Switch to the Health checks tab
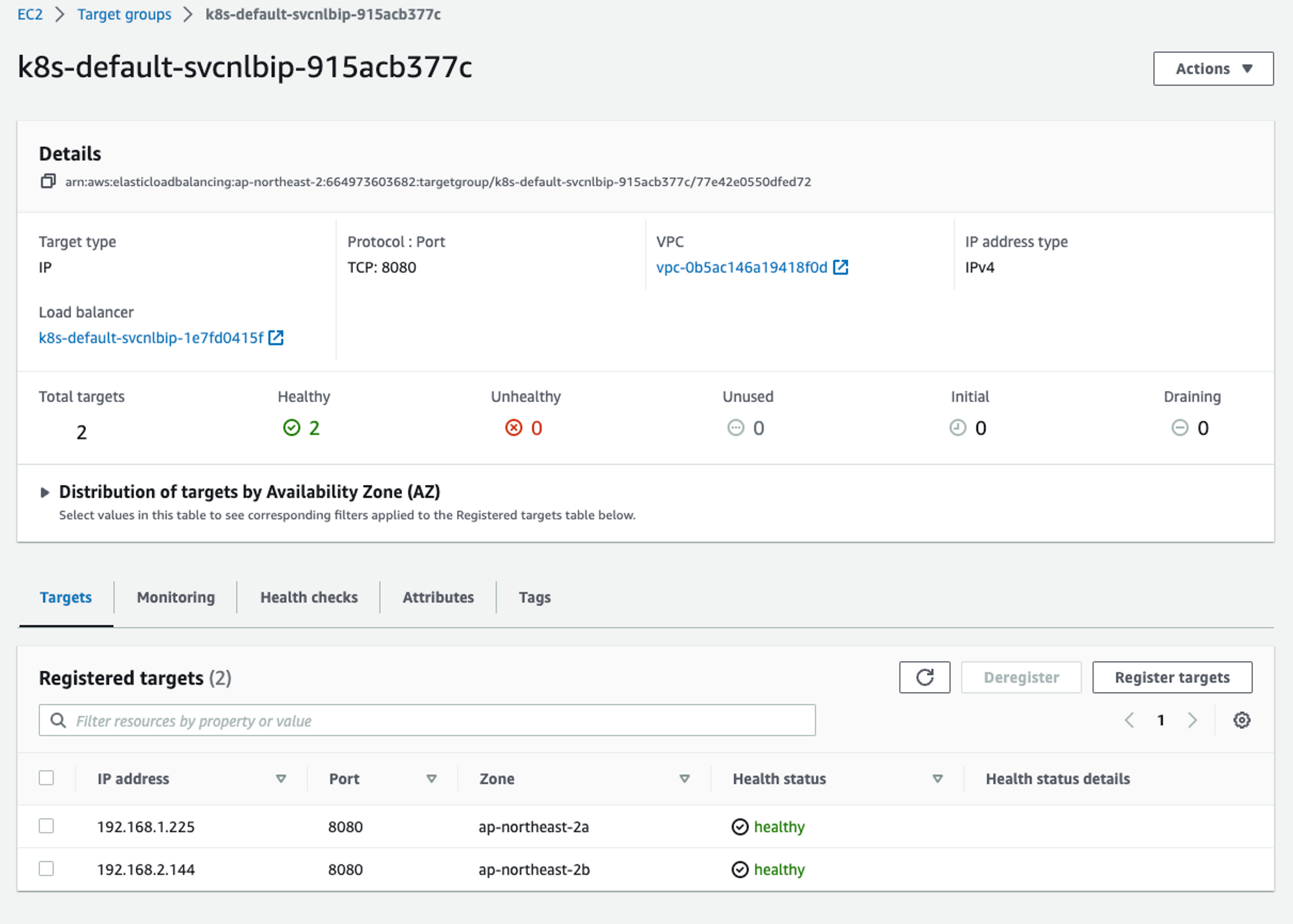The height and width of the screenshot is (924, 1293). coord(308,597)
